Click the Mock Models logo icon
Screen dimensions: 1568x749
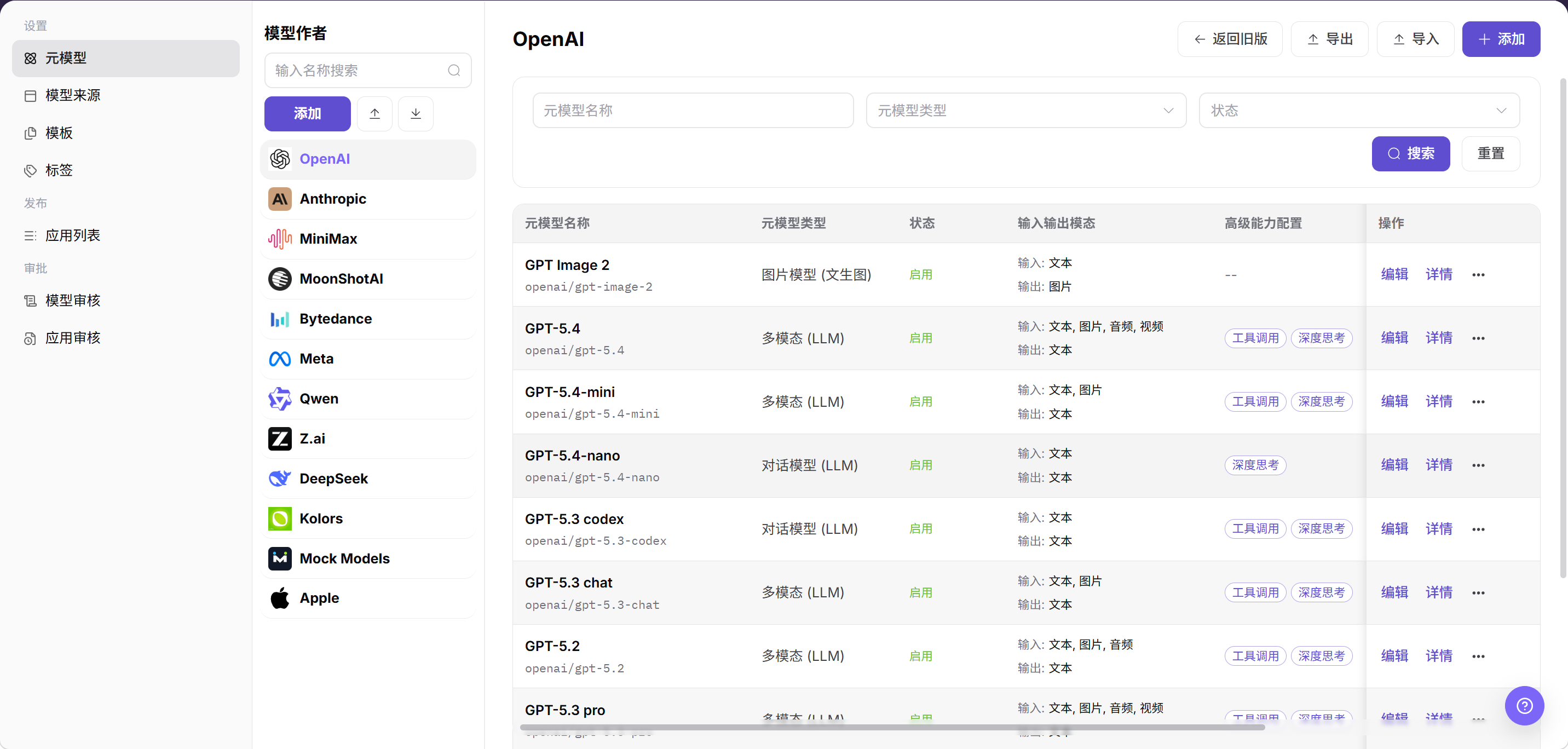(280, 558)
